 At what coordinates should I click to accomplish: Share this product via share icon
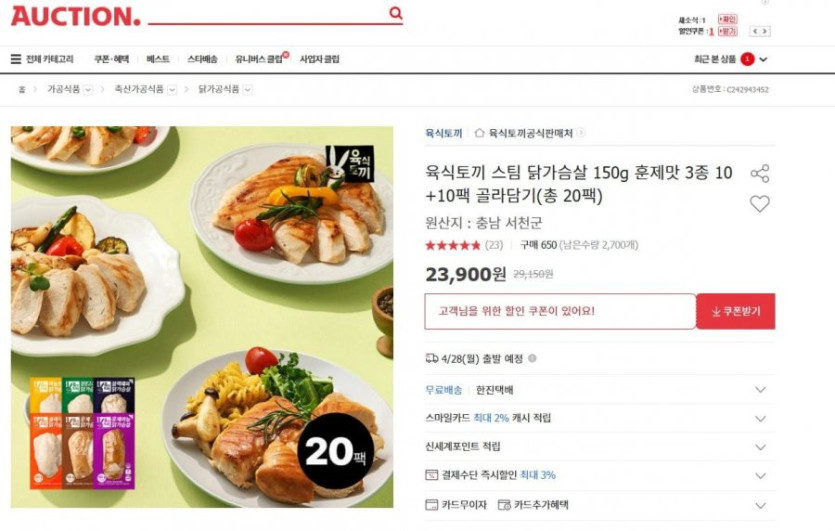759,174
